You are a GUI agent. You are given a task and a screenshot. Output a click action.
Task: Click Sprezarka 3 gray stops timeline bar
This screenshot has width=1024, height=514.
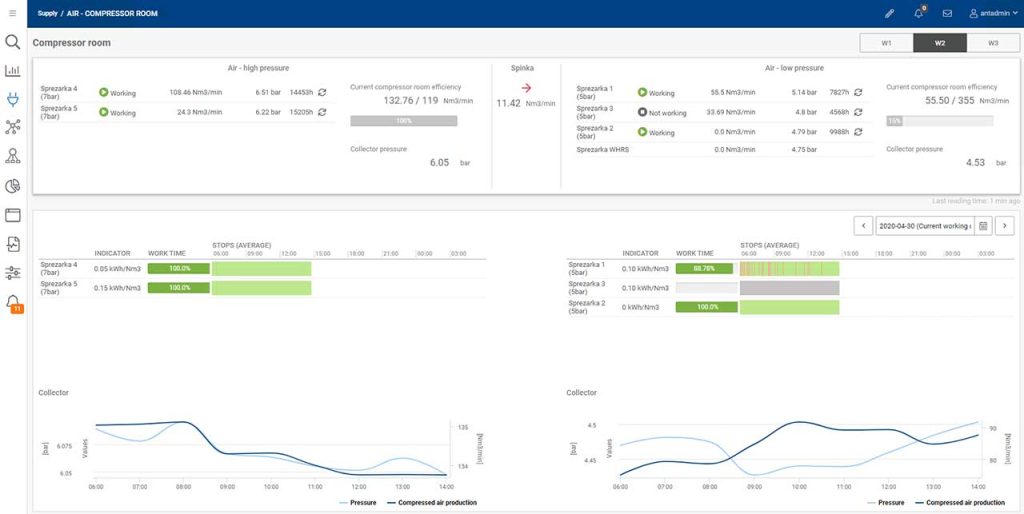point(790,288)
